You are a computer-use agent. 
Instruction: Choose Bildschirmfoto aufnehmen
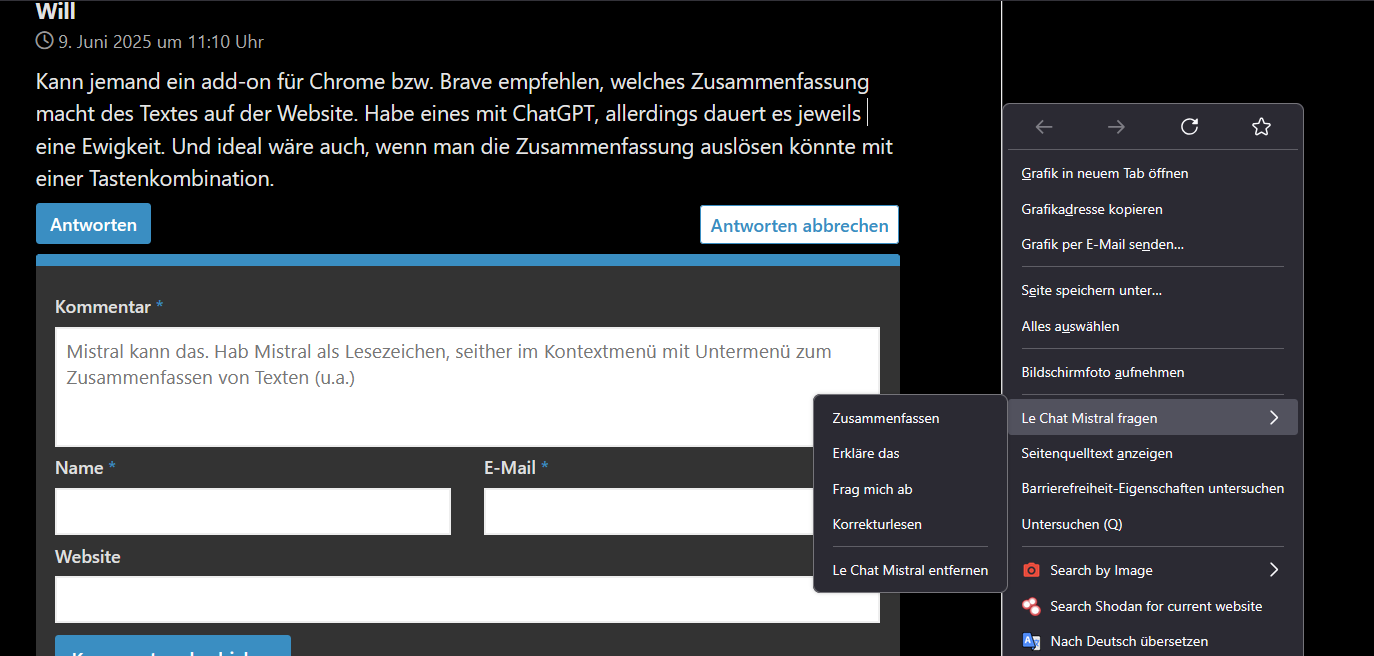(x=1102, y=372)
